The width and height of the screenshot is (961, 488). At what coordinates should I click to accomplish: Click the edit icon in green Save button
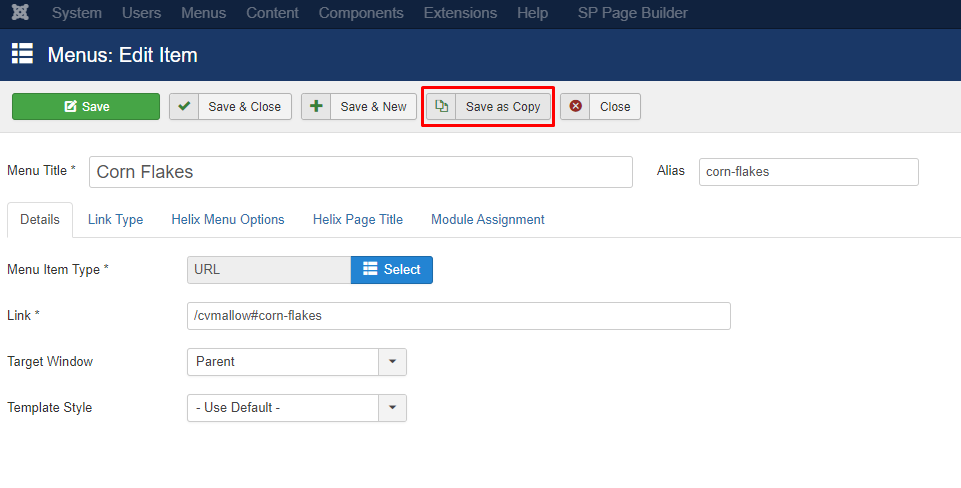click(x=70, y=106)
